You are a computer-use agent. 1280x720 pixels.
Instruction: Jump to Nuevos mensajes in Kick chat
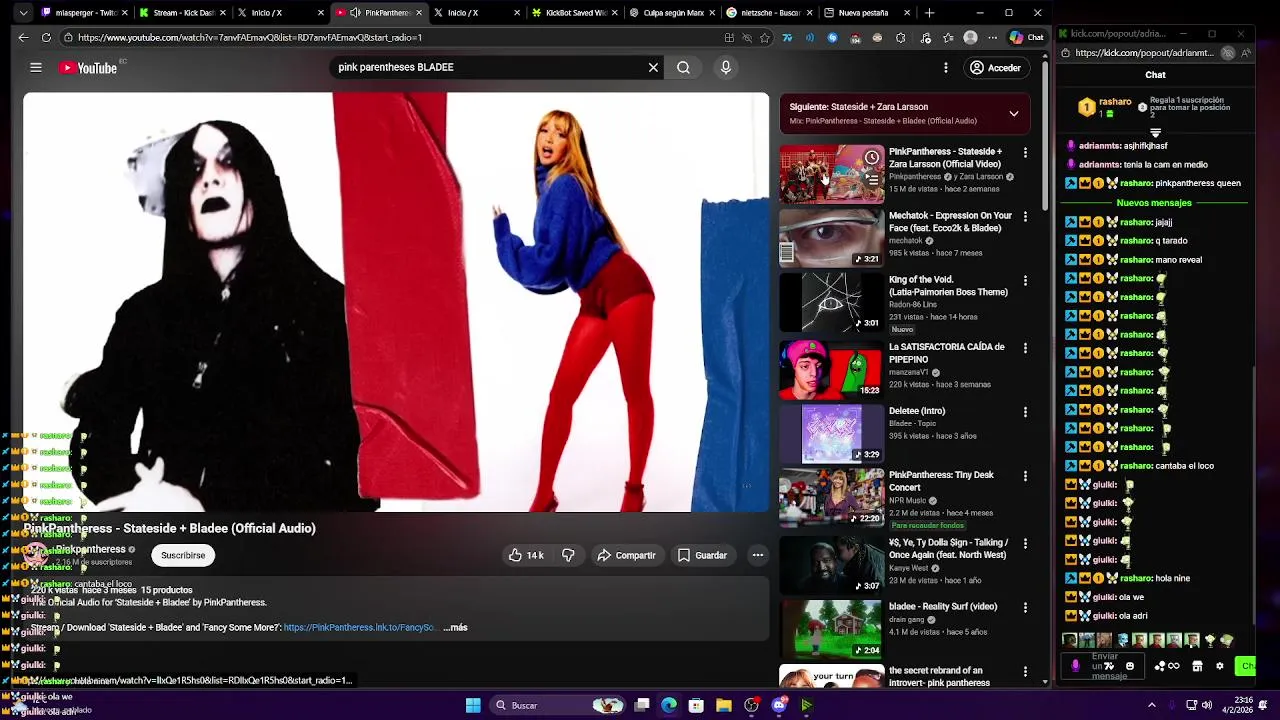[1154, 203]
